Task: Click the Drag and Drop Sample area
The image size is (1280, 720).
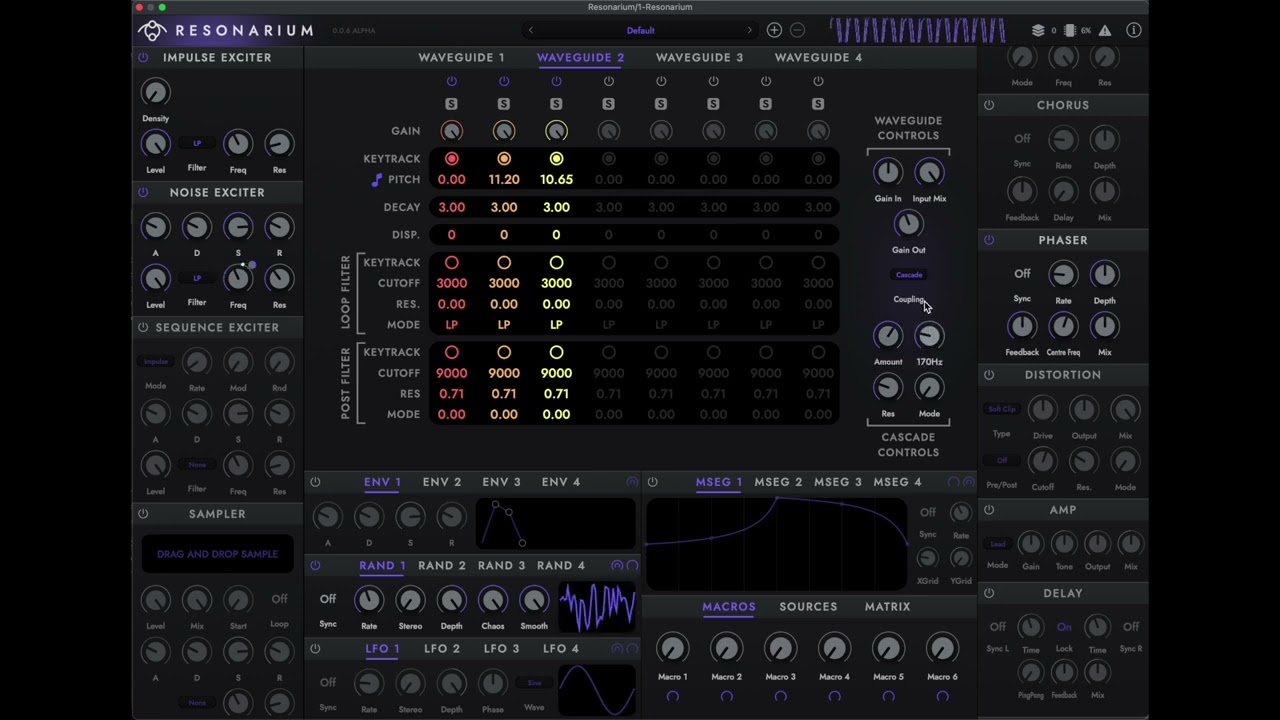Action: [x=217, y=555]
